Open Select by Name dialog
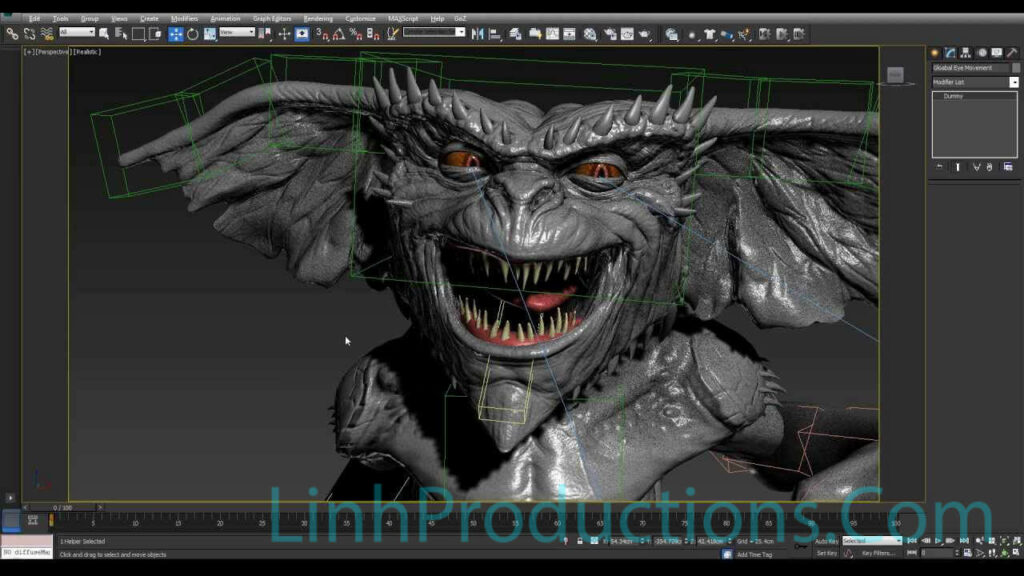 pos(121,34)
